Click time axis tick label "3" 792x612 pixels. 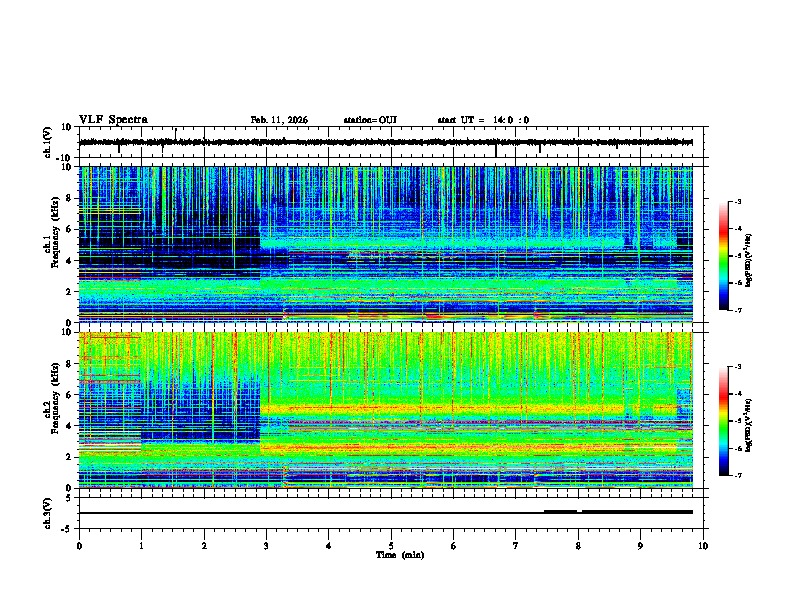tap(266, 546)
